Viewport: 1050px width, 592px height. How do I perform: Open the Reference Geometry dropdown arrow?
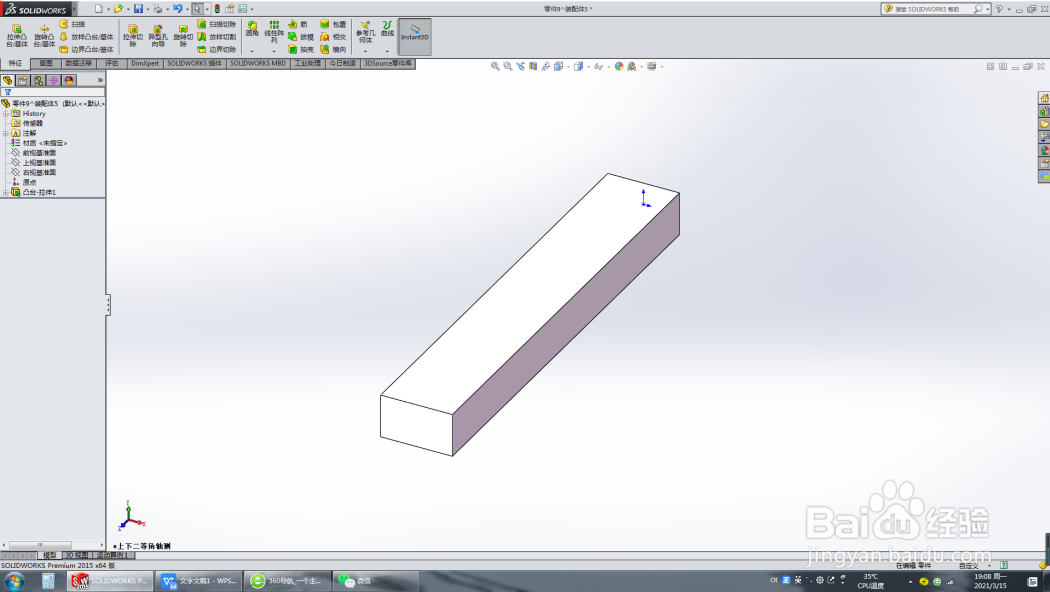click(365, 51)
